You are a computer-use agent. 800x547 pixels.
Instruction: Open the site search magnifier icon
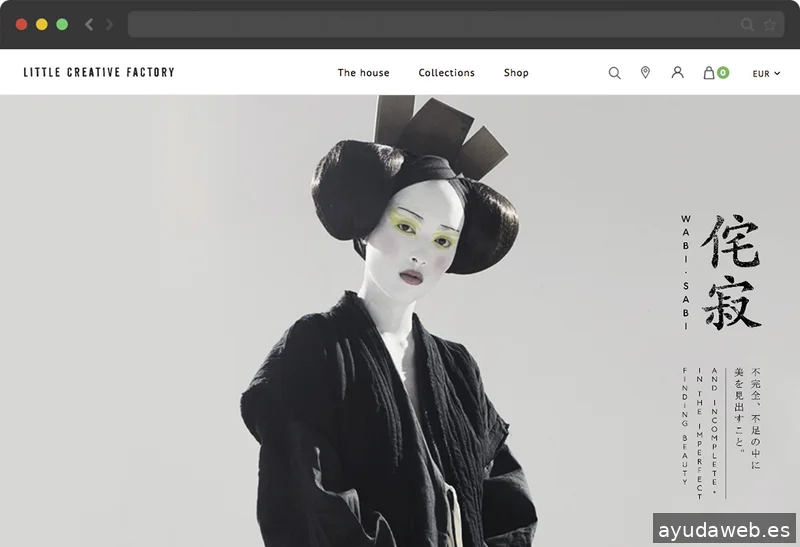[614, 73]
